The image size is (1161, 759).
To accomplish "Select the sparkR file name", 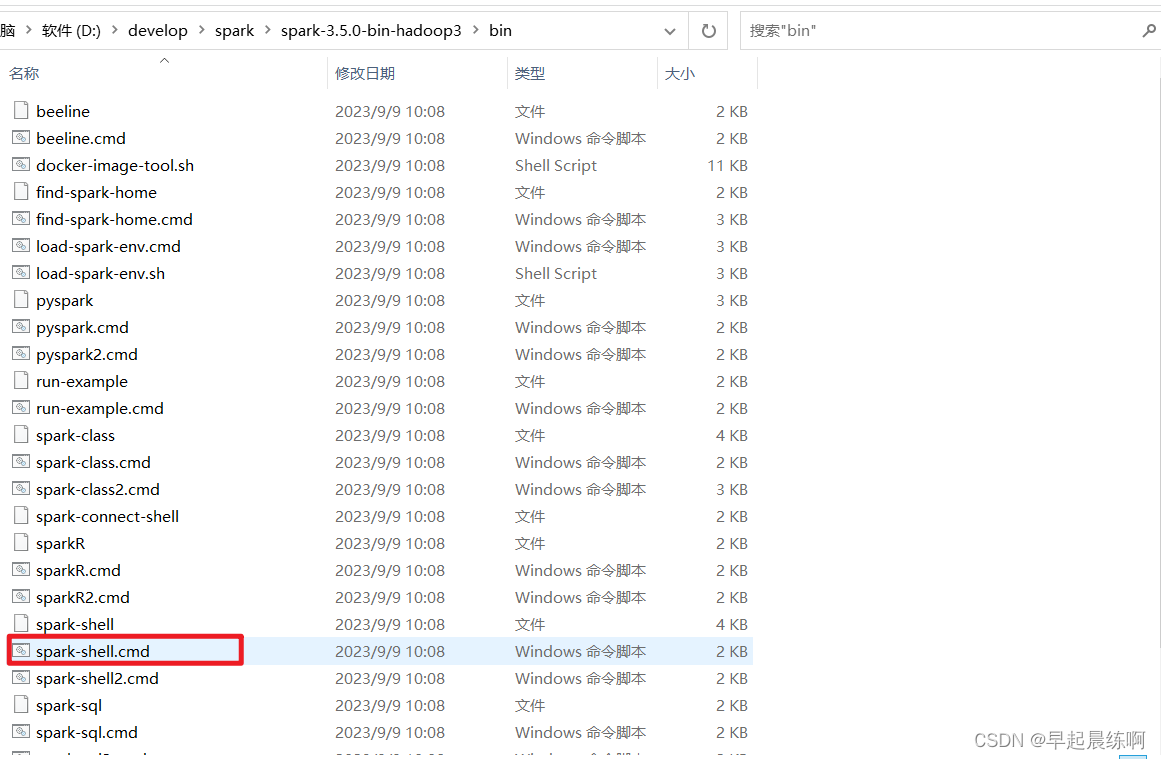I will click(61, 543).
